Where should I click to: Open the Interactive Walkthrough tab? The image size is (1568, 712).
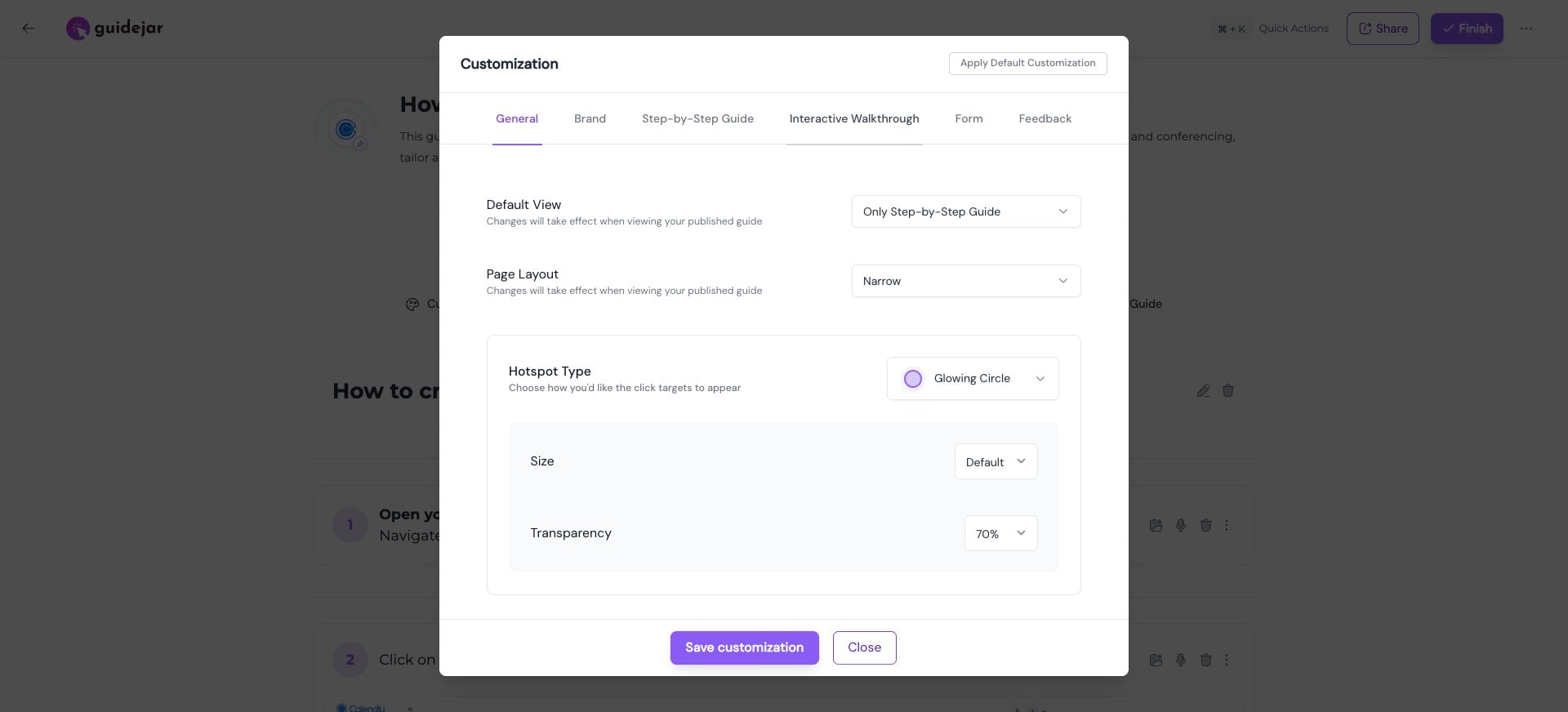(x=853, y=119)
